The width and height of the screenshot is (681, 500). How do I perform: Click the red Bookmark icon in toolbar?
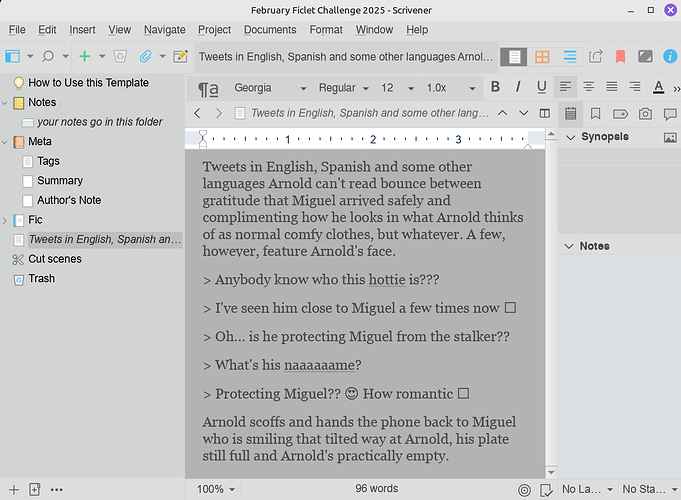[621, 57]
